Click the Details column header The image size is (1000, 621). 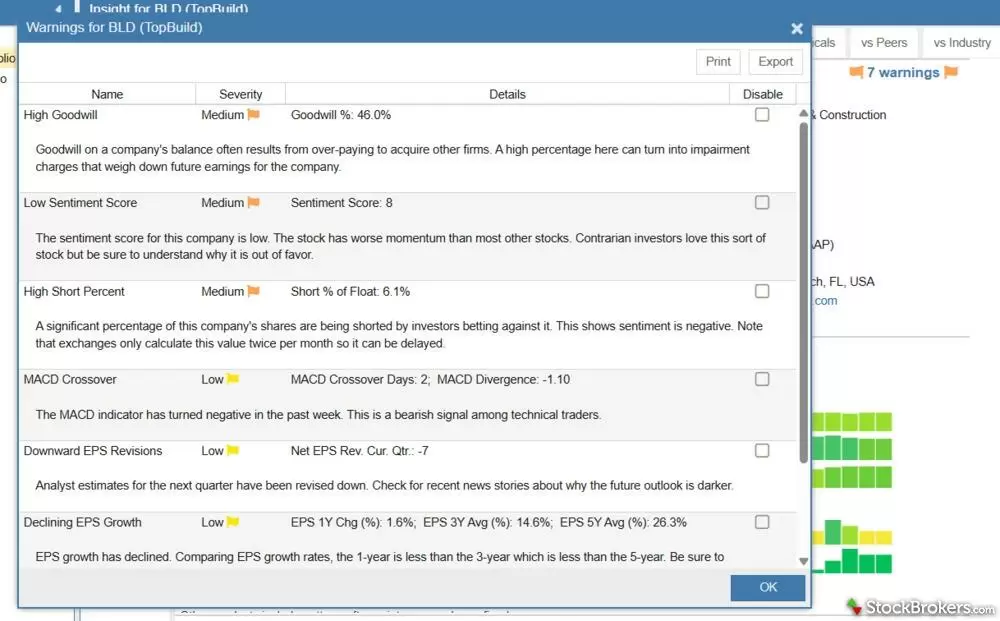point(507,94)
